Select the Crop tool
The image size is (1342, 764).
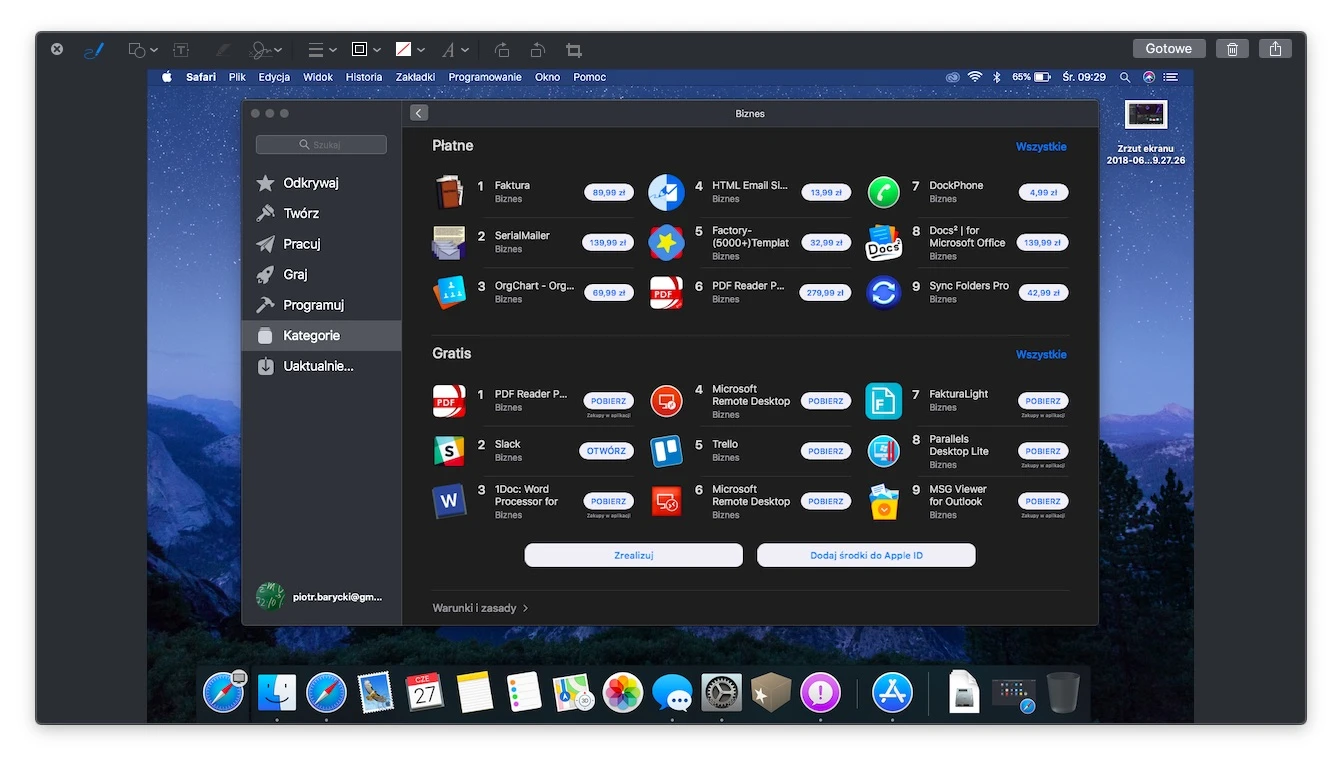tap(574, 49)
